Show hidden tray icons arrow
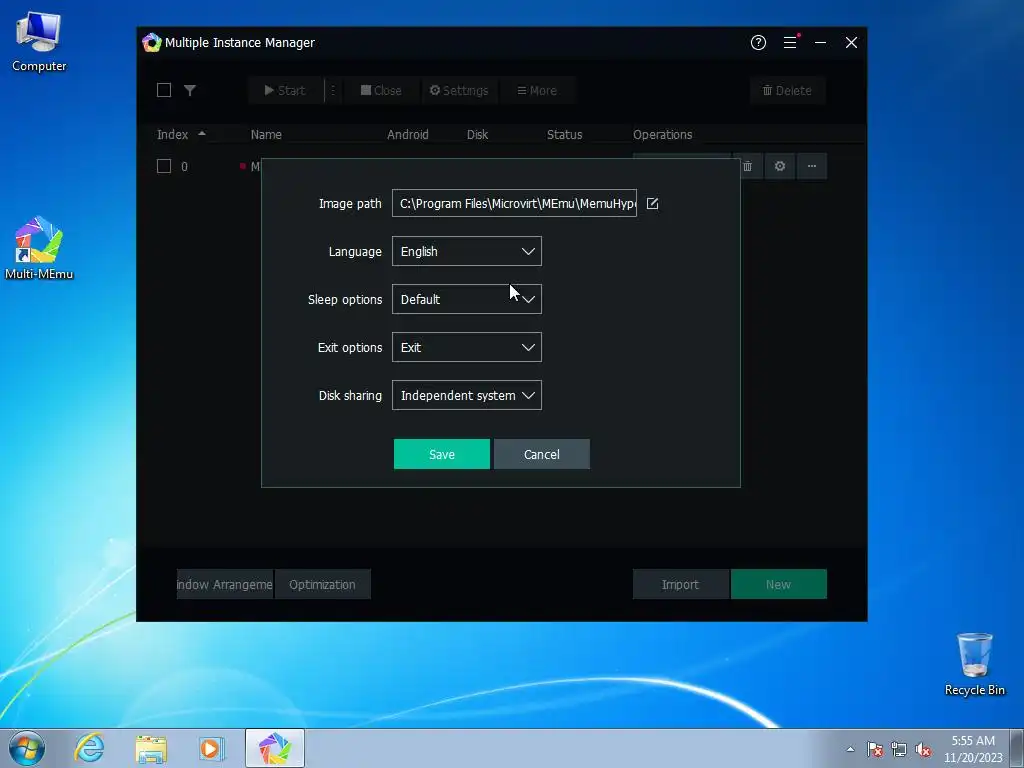 pyautogui.click(x=850, y=749)
